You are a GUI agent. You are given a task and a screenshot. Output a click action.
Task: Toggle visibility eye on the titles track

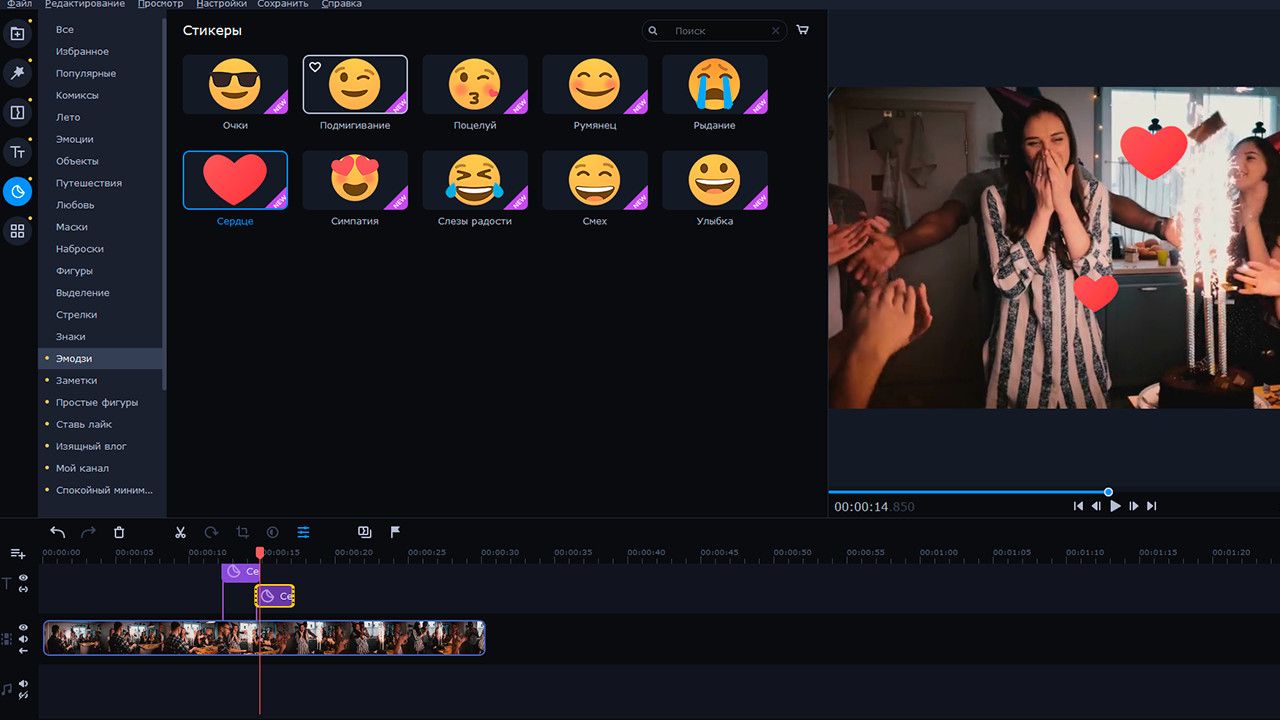point(23,578)
